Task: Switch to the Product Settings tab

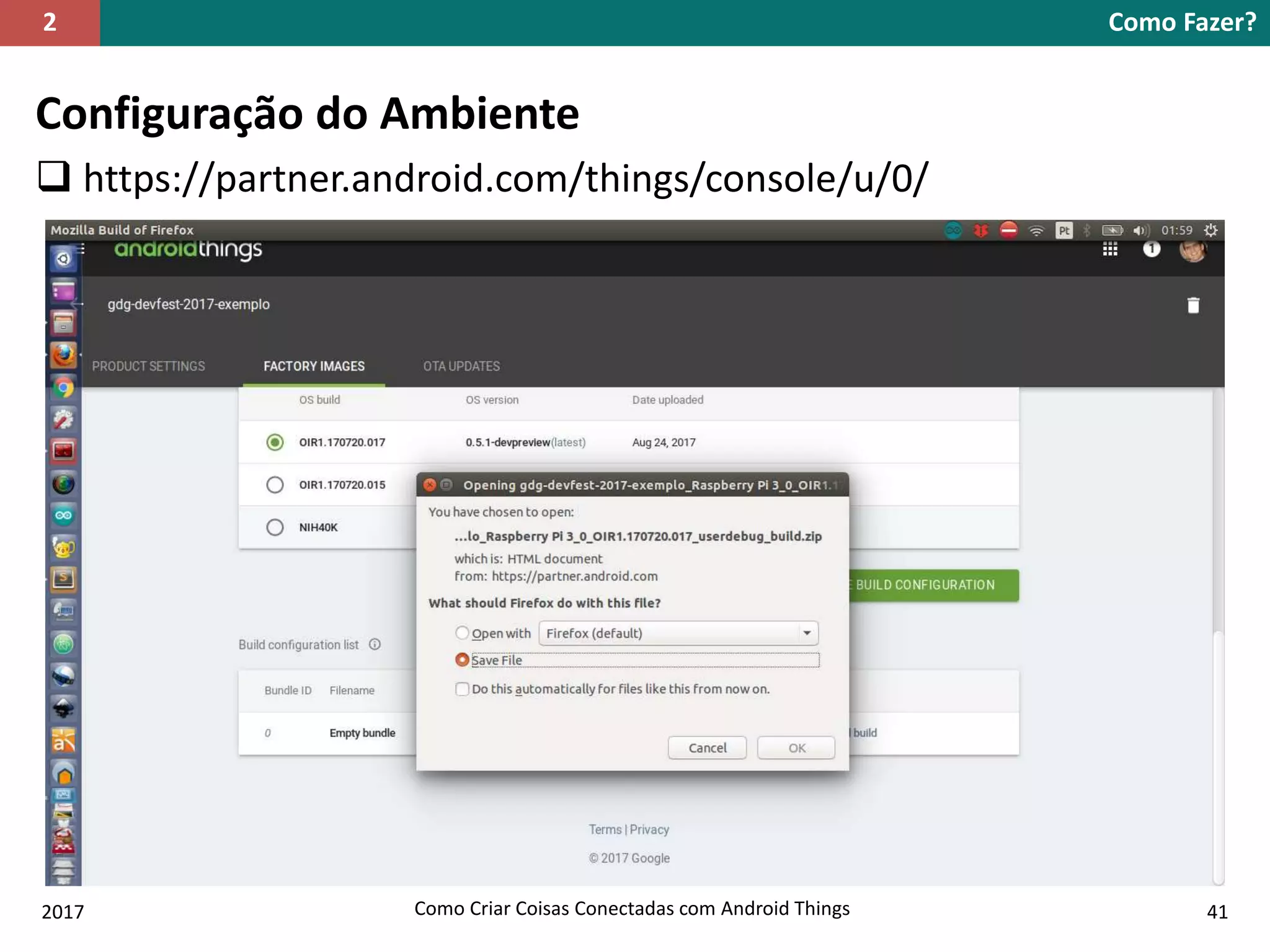Action: (x=148, y=366)
